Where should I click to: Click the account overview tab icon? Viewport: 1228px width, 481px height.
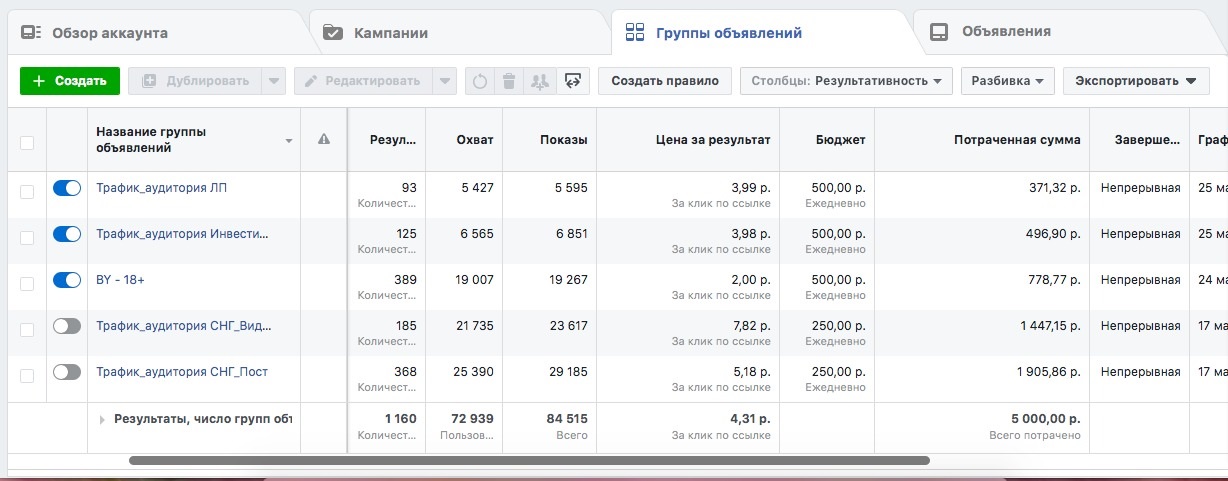[32, 32]
